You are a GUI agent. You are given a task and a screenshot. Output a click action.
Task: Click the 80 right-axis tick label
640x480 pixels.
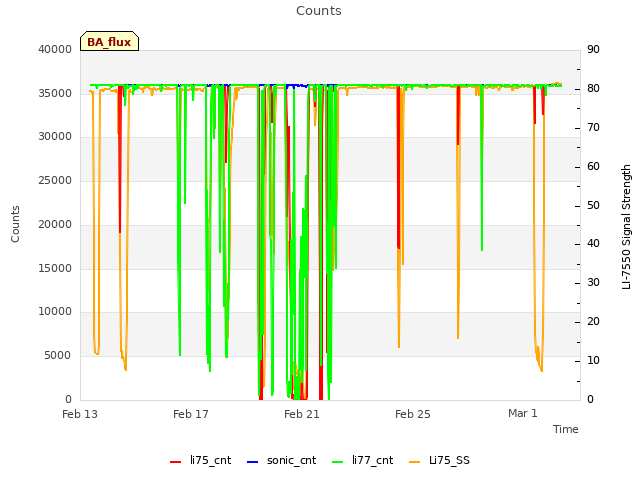tap(593, 89)
